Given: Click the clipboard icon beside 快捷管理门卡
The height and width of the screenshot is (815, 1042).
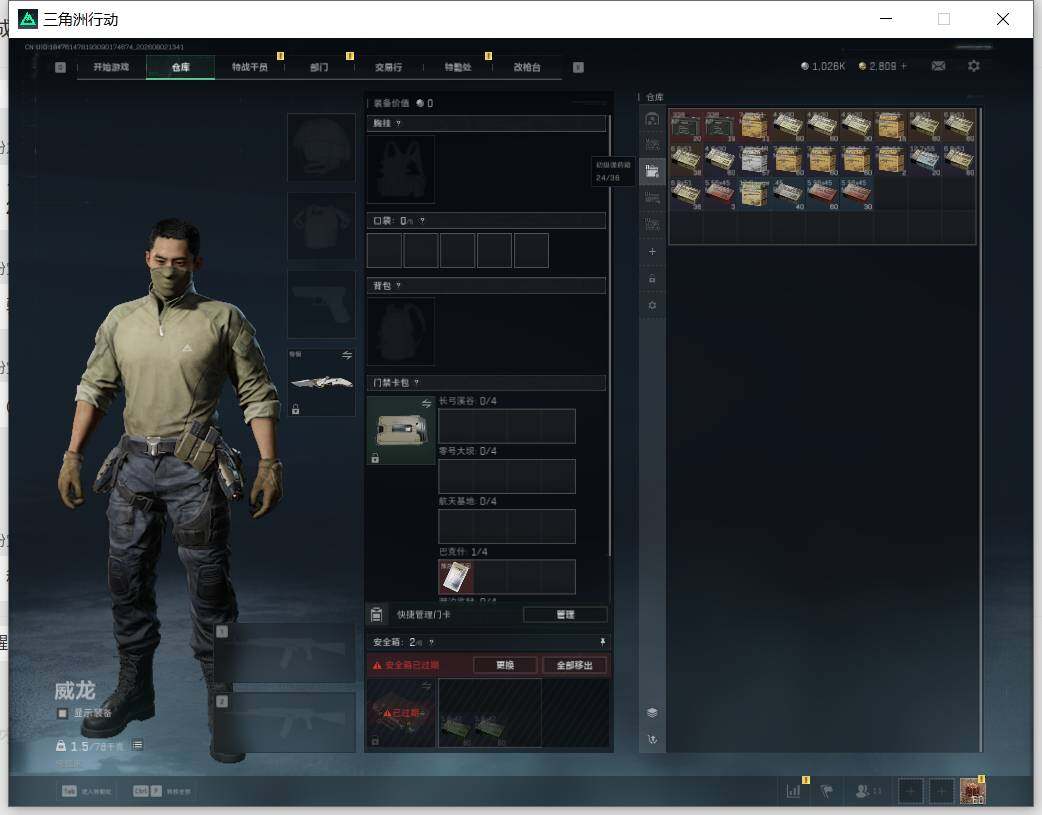Looking at the screenshot, I should [376, 614].
